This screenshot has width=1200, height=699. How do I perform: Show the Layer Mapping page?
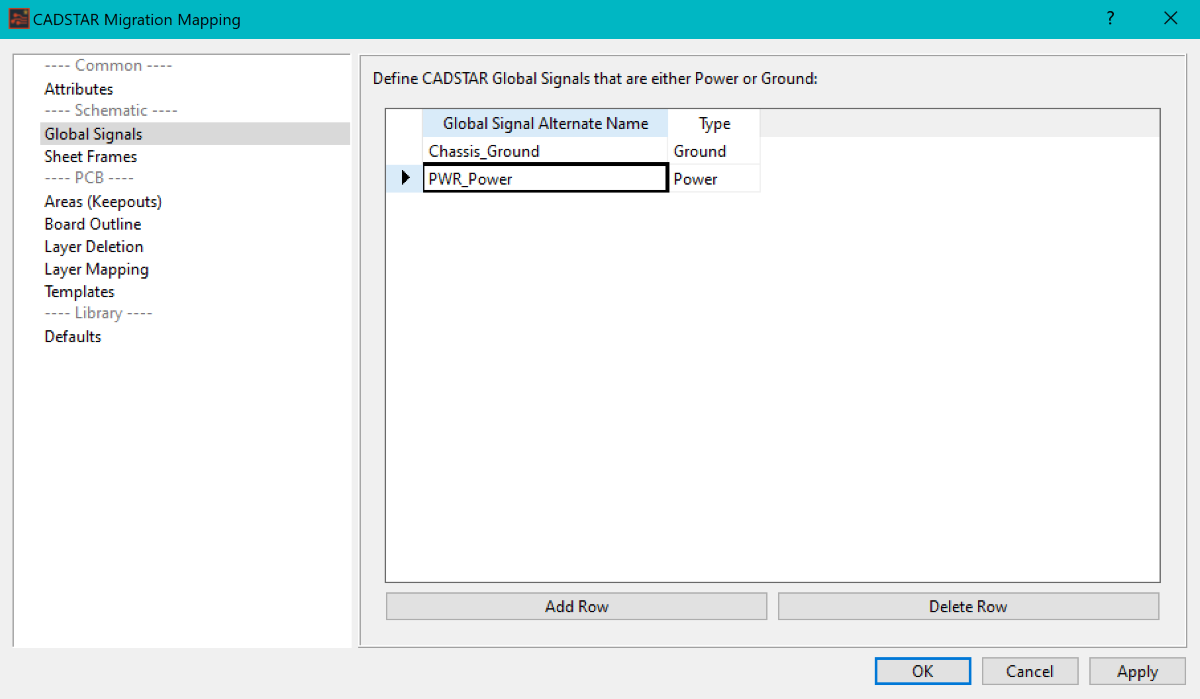pos(97,269)
